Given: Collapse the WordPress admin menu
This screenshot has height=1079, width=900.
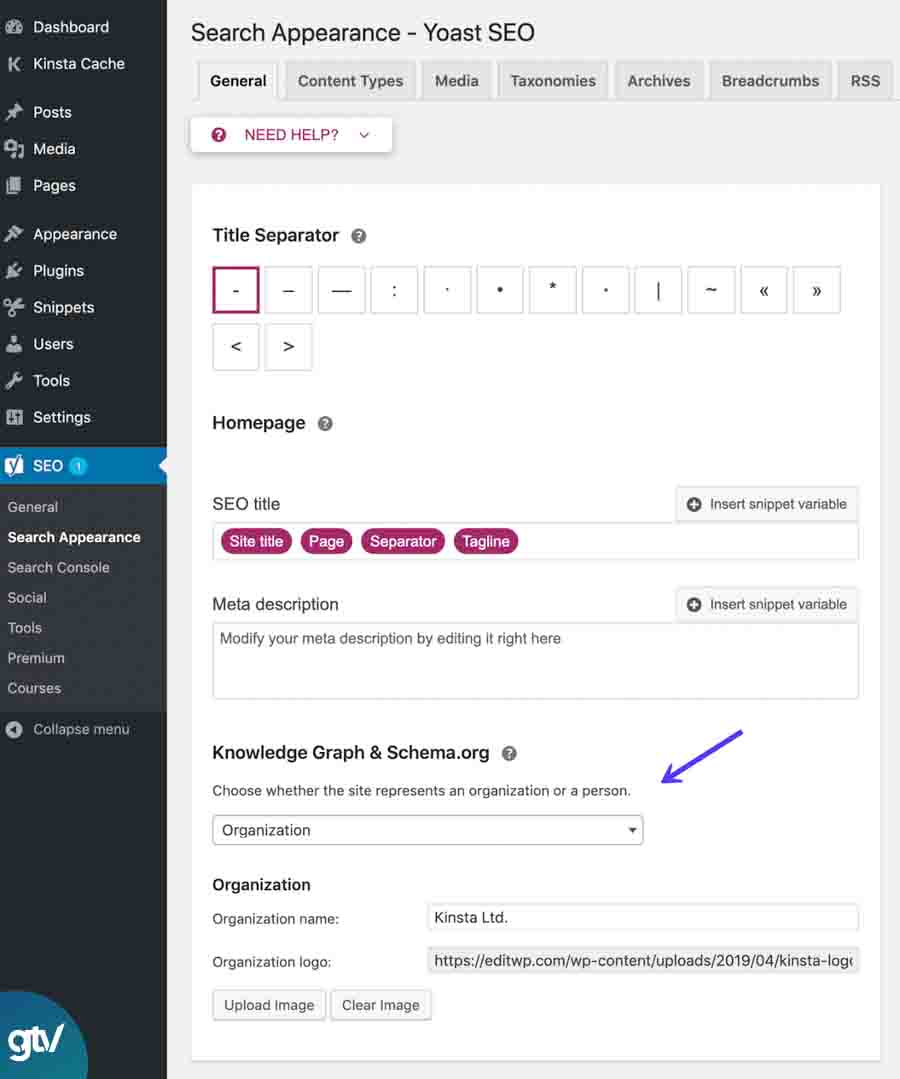Looking at the screenshot, I should click(70, 729).
